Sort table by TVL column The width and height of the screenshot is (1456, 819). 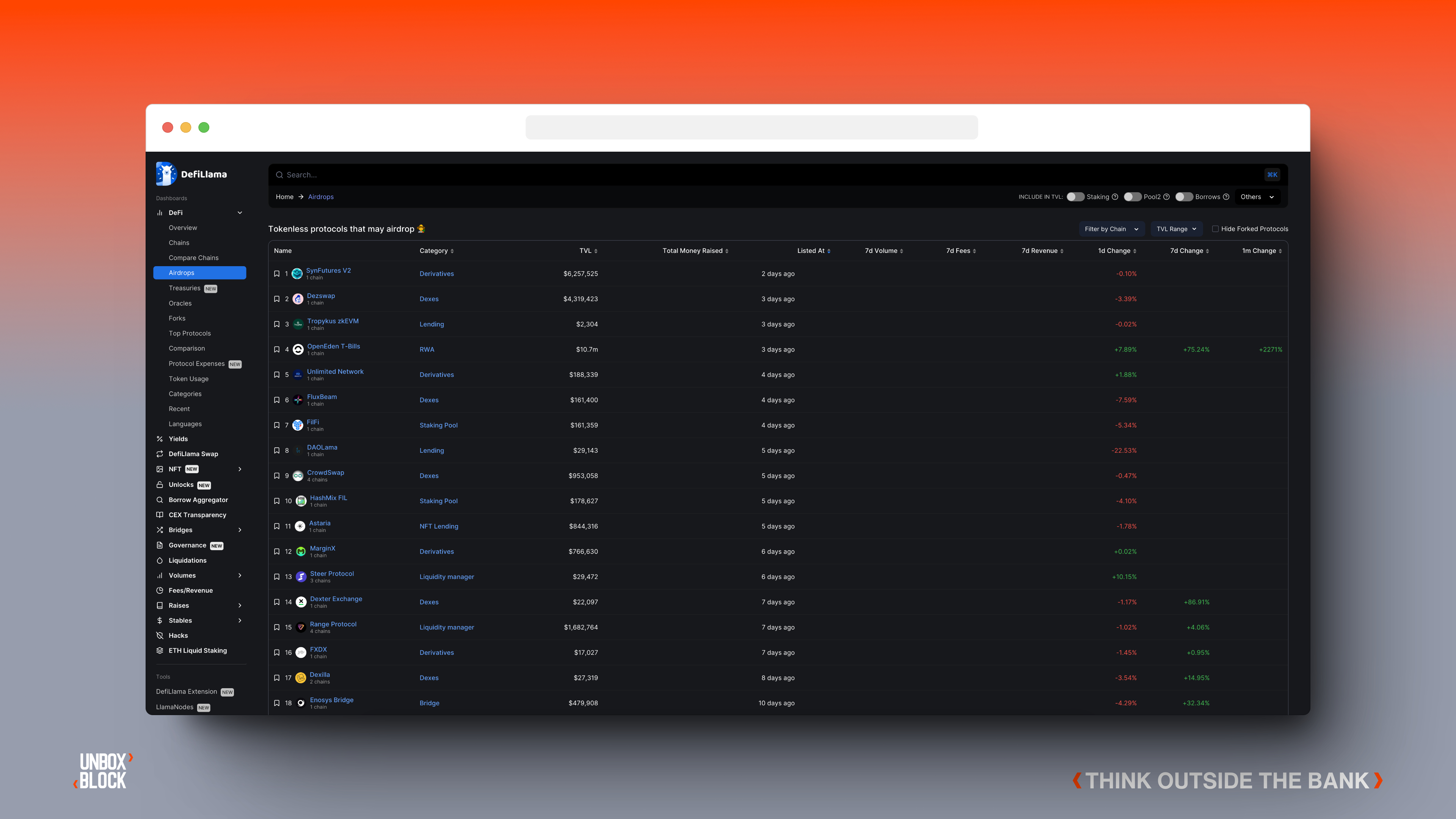(588, 251)
